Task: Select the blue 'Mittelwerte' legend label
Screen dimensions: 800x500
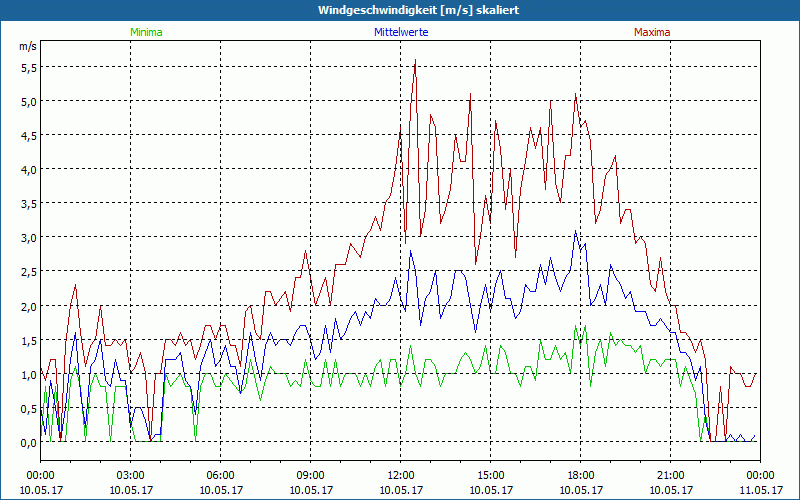Action: coord(401,32)
